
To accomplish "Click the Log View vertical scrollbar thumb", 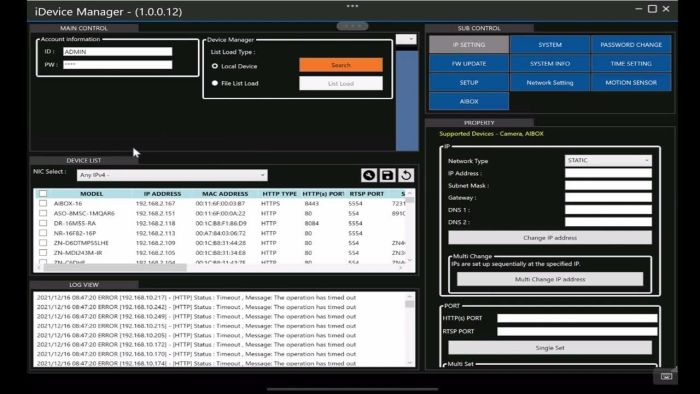I will click(409, 304).
